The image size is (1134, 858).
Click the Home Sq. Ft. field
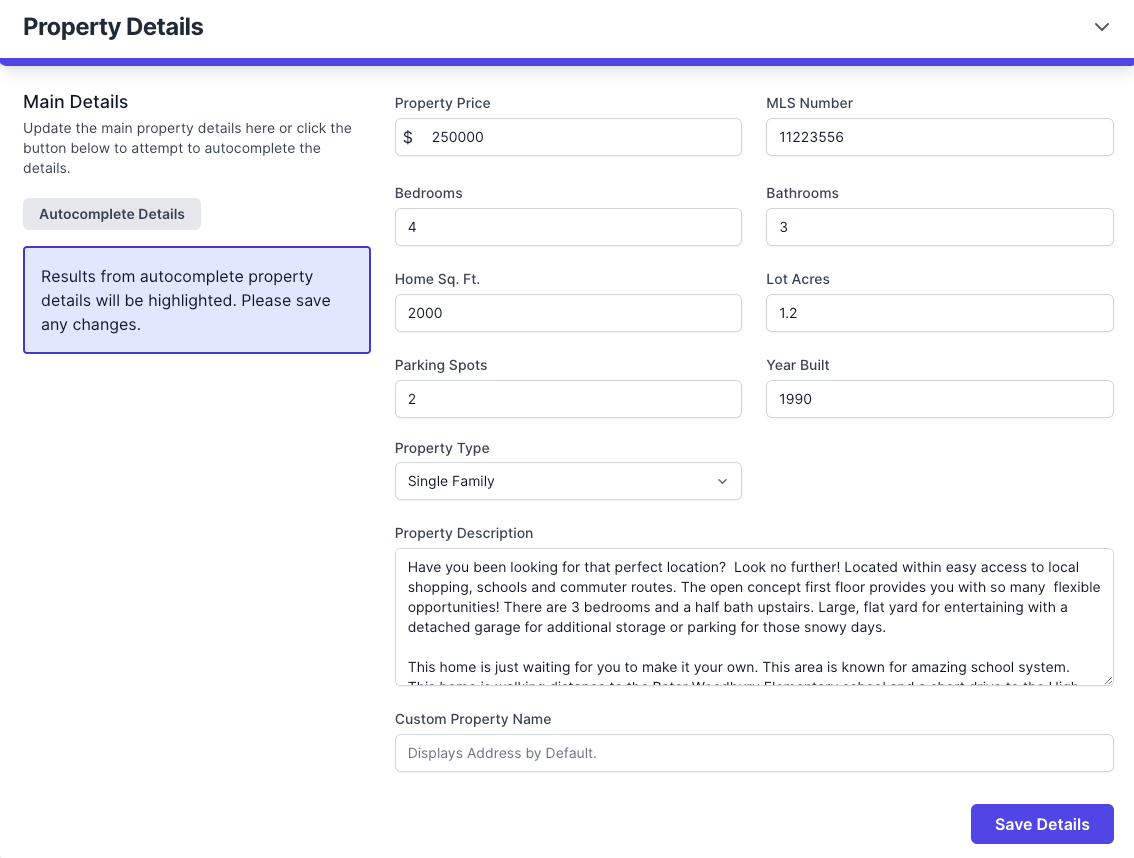coord(568,313)
